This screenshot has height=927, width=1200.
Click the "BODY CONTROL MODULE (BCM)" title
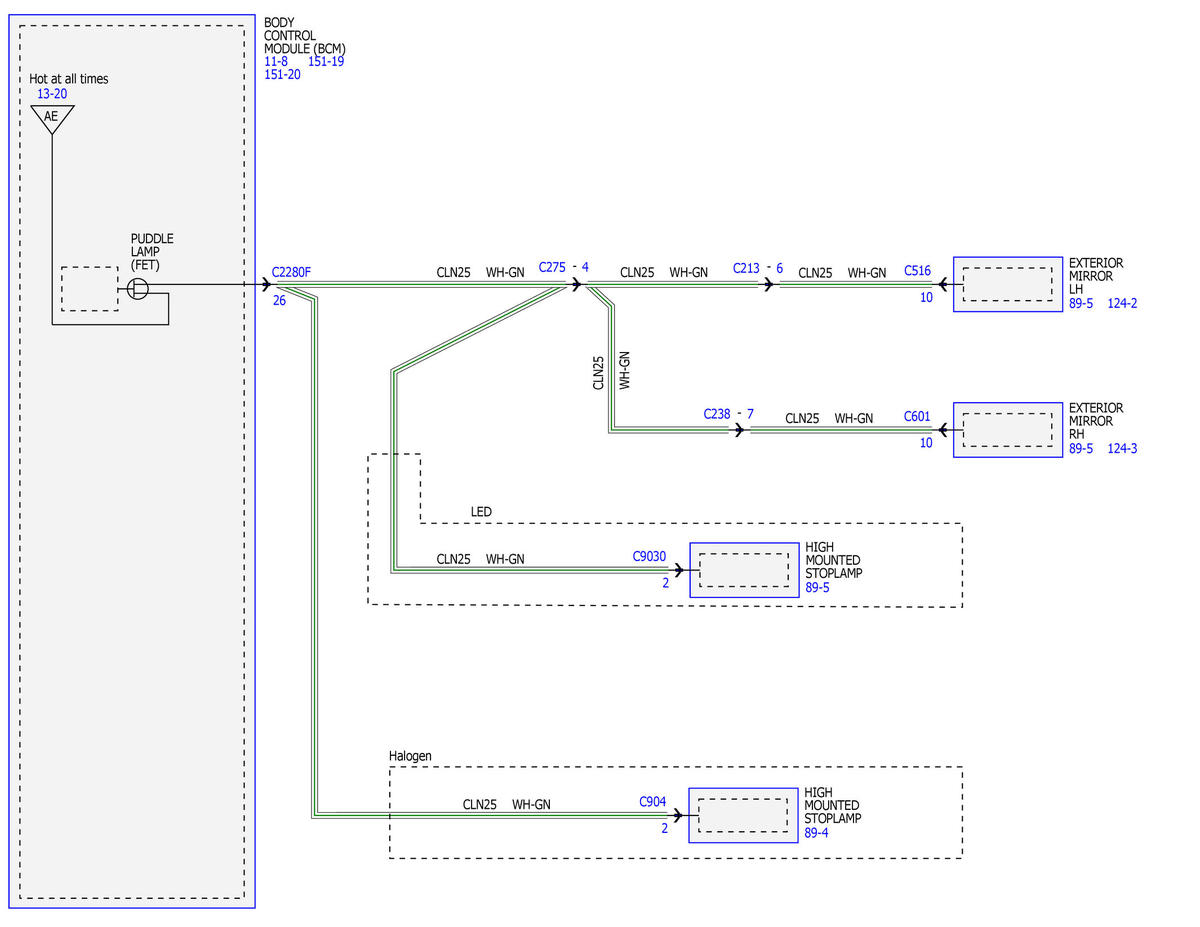pyautogui.click(x=305, y=35)
